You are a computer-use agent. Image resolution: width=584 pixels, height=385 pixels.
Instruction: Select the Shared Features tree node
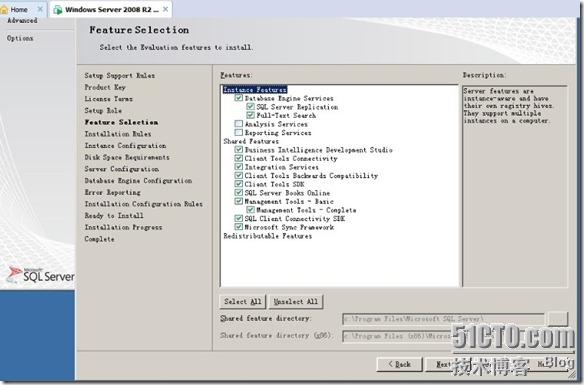pos(251,141)
